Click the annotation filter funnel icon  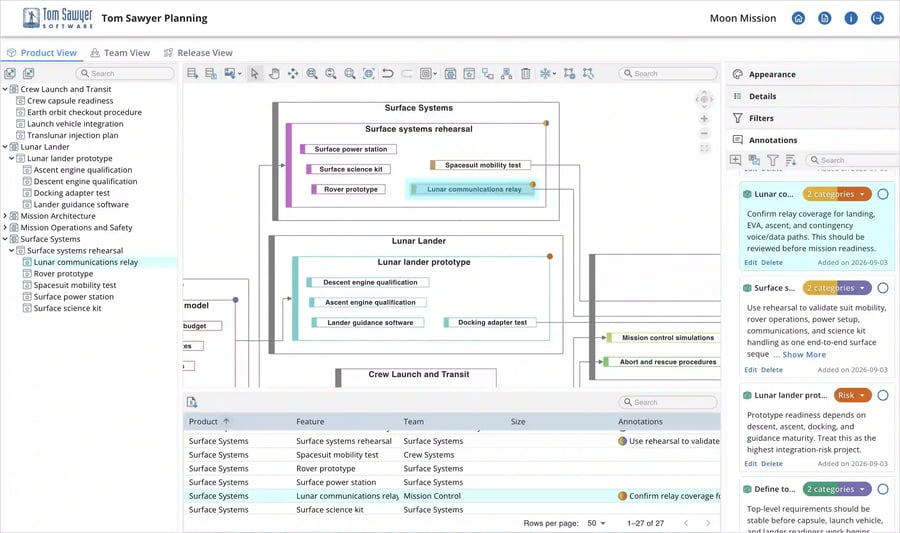click(773, 160)
